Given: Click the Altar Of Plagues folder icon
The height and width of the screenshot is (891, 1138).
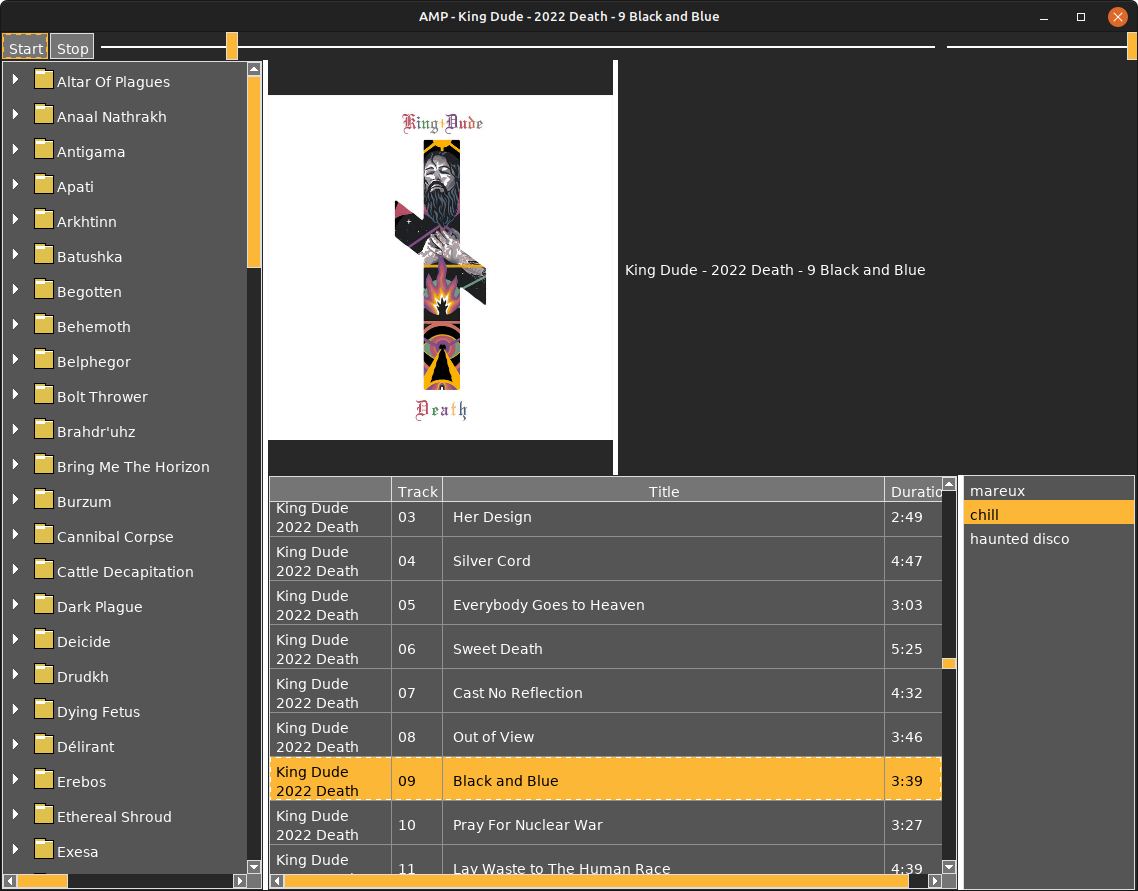Looking at the screenshot, I should (x=44, y=79).
